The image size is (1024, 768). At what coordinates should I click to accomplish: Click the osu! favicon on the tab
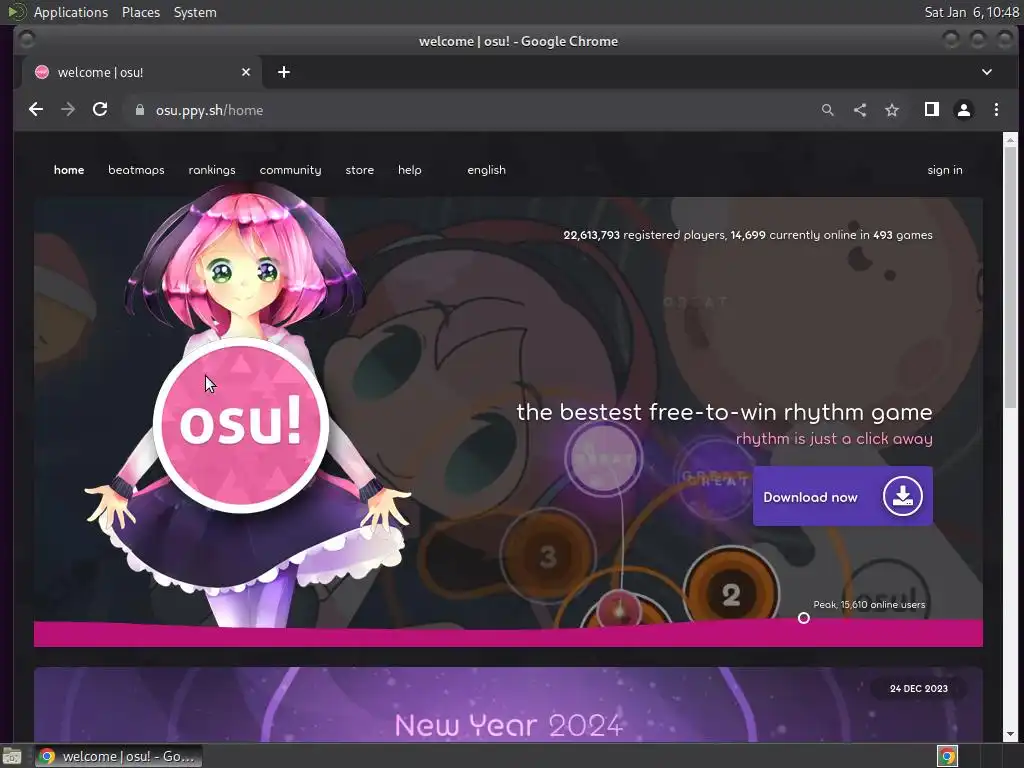click(x=42, y=72)
